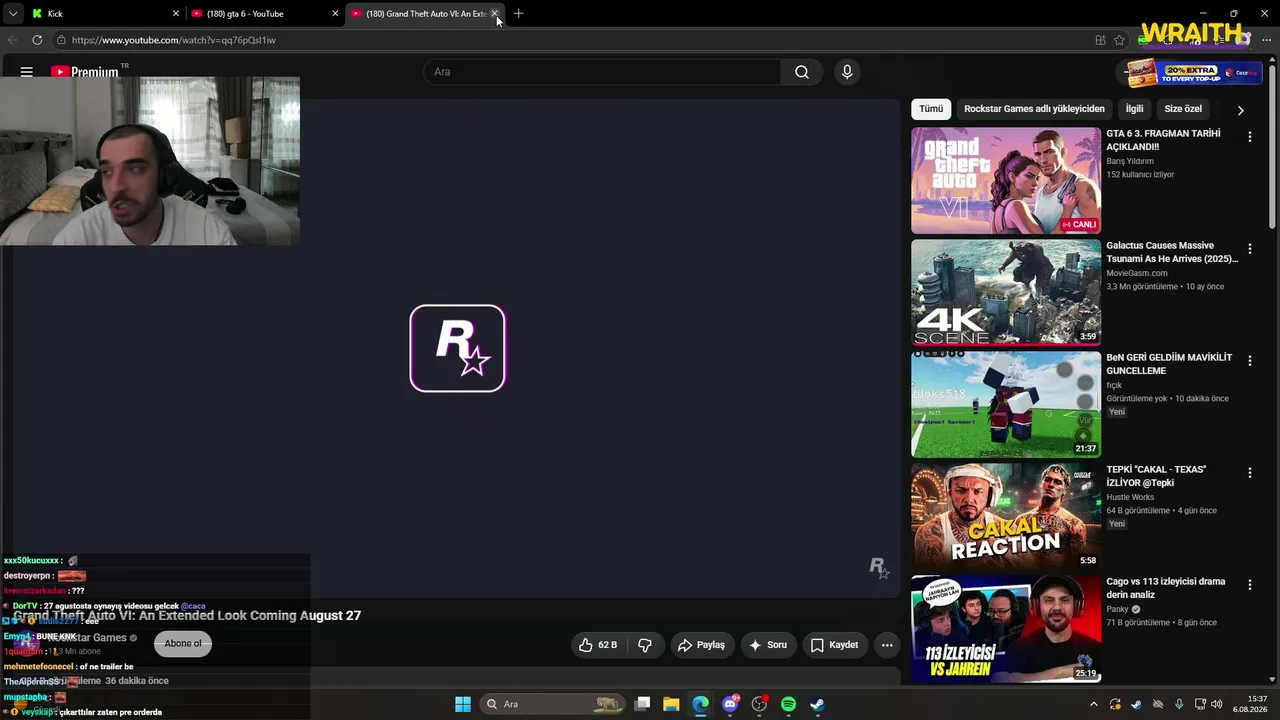Open the Hustle Works channel name
This screenshot has height=720, width=1280.
tap(1130, 497)
